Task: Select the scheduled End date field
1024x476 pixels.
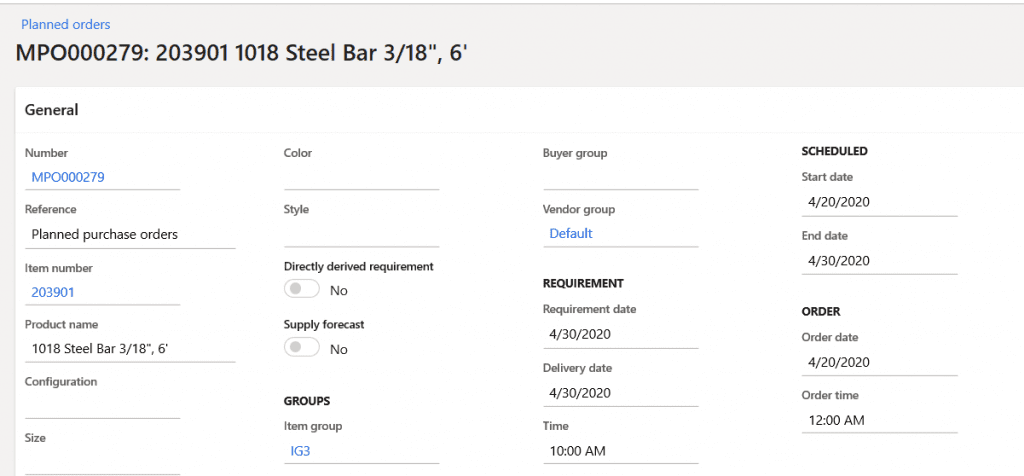Action: pyautogui.click(x=879, y=260)
